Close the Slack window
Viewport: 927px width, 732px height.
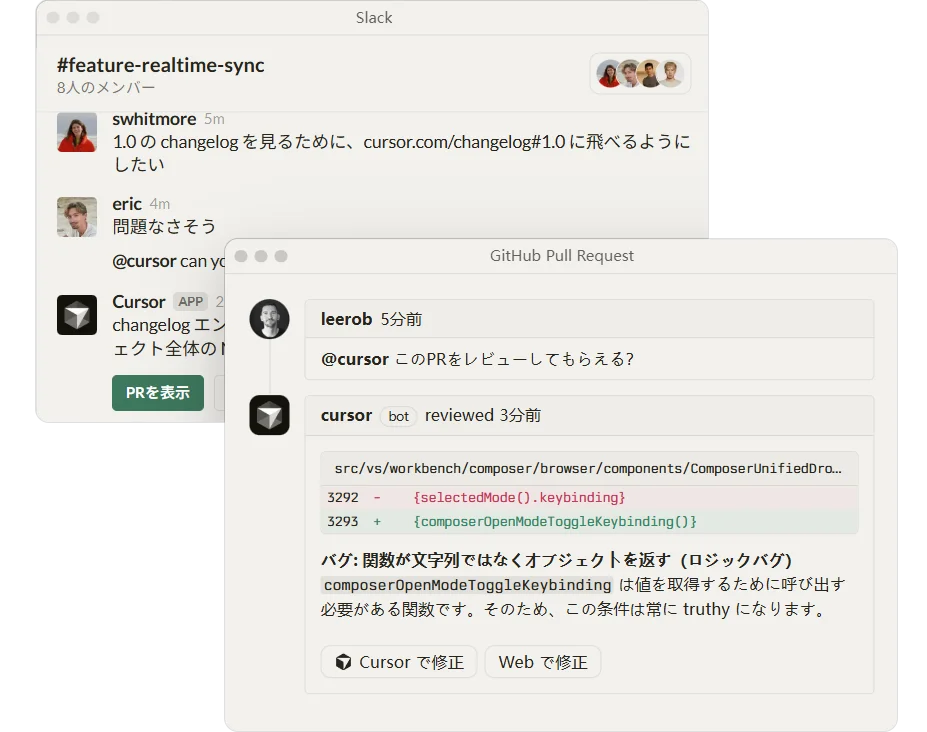[x=53, y=18]
